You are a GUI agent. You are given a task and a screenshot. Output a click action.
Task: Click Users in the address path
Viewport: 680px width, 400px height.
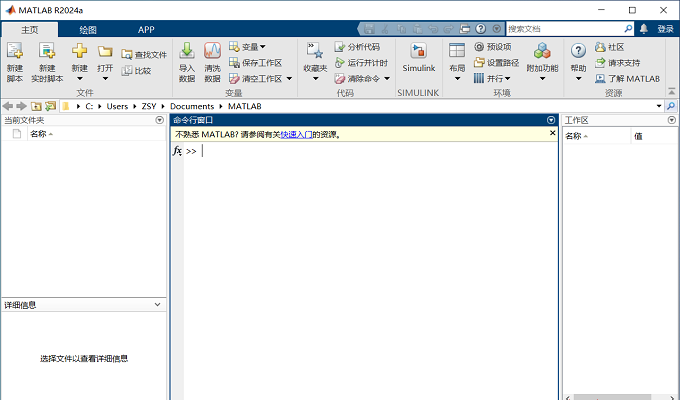(117, 106)
